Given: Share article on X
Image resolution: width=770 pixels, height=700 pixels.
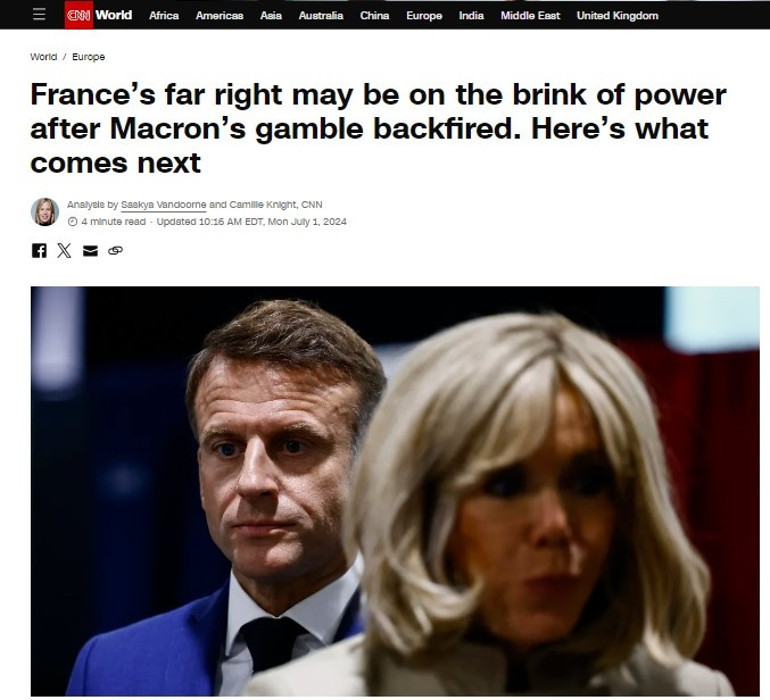Looking at the screenshot, I should [64, 251].
